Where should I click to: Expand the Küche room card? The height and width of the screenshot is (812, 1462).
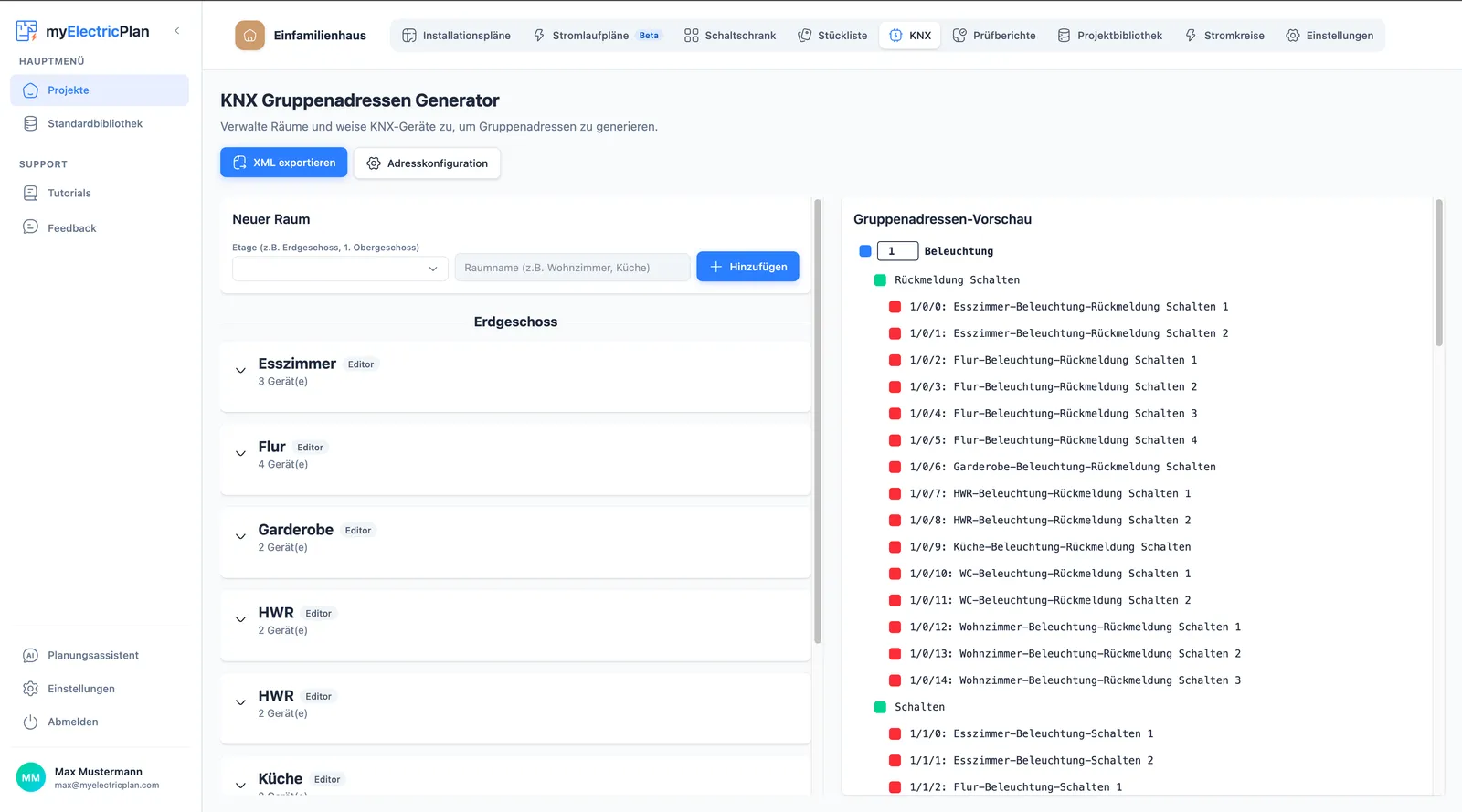click(240, 786)
